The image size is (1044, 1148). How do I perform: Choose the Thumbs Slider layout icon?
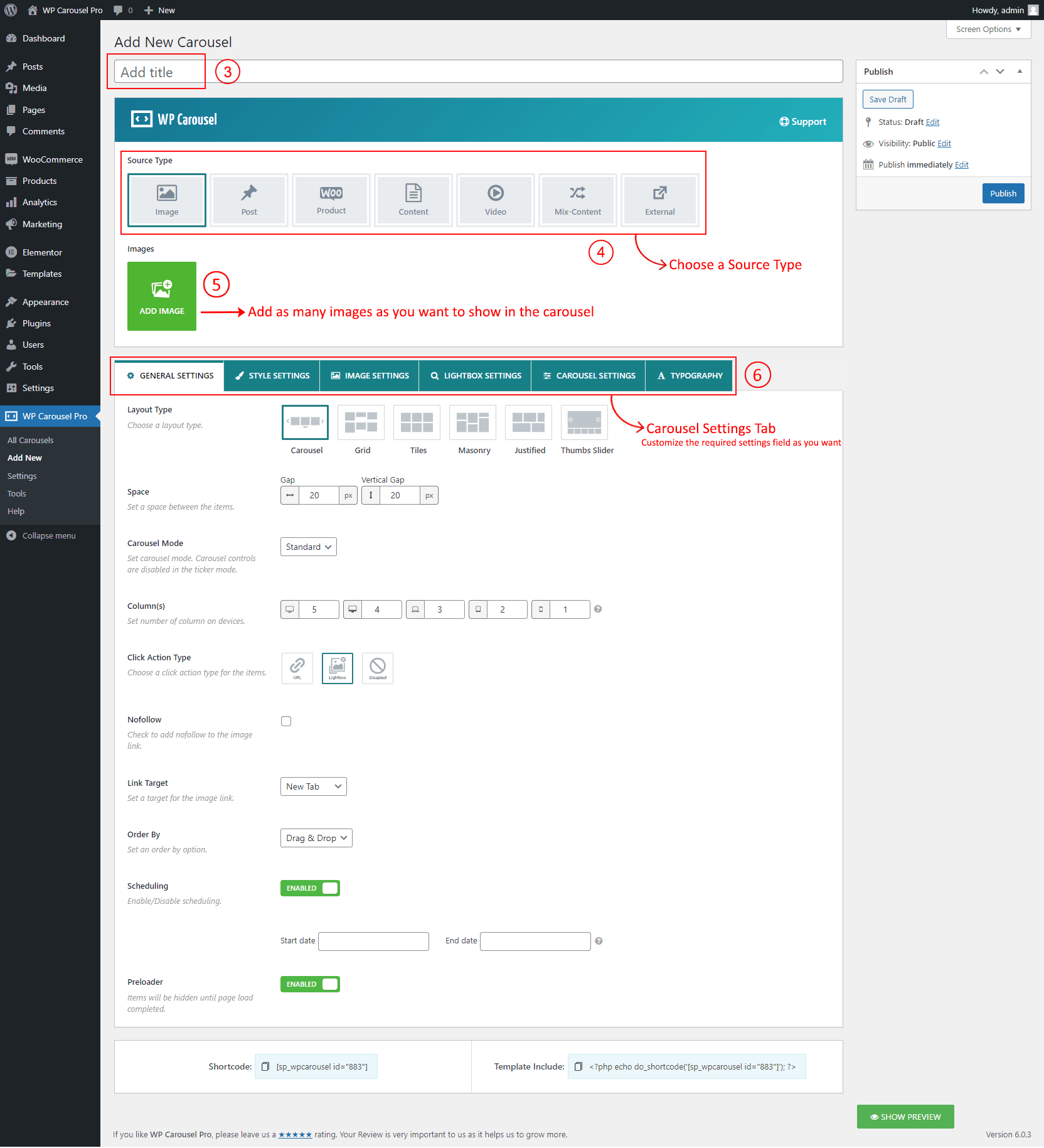tap(584, 422)
